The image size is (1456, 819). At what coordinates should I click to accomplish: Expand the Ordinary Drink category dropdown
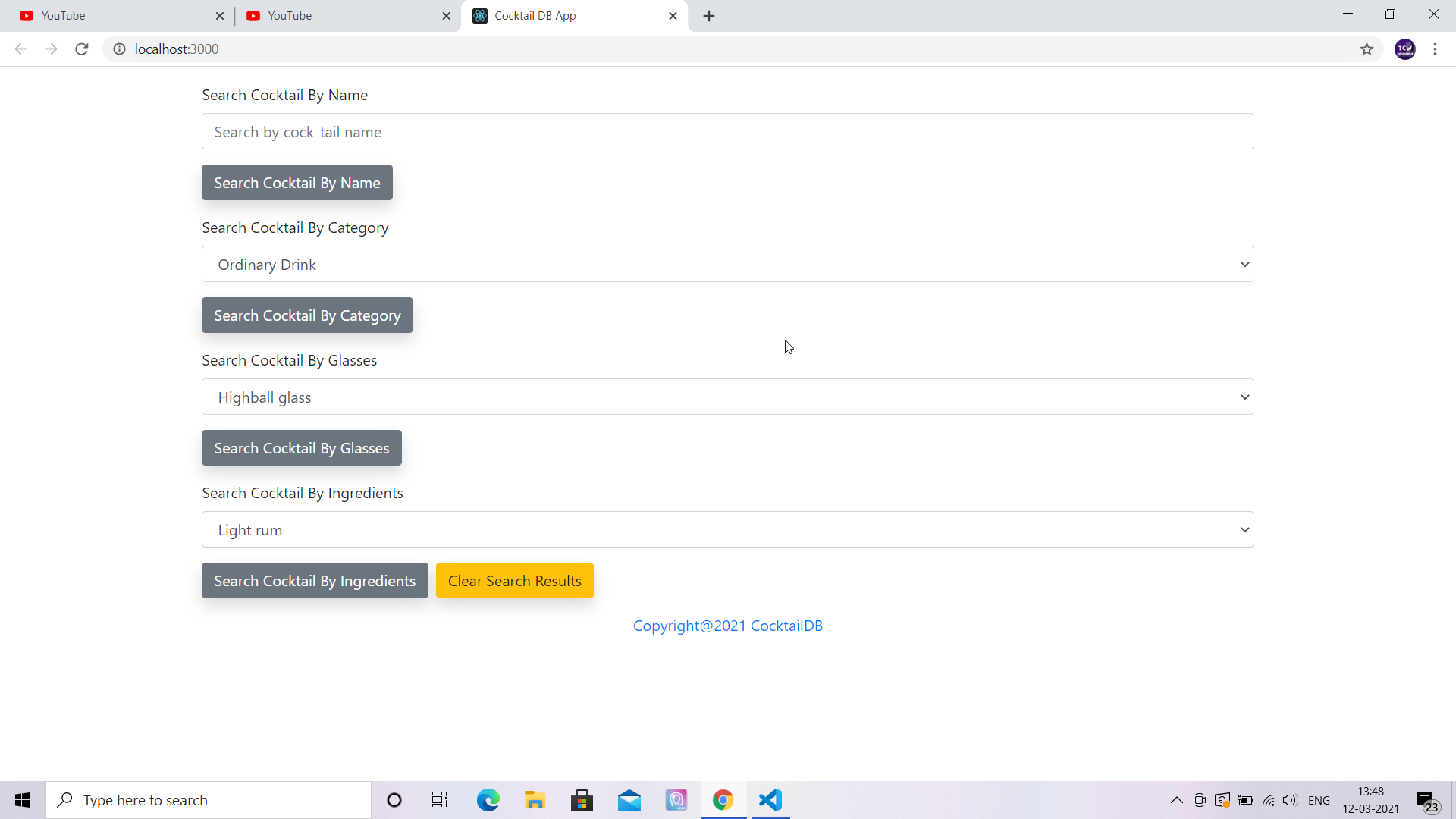[727, 264]
